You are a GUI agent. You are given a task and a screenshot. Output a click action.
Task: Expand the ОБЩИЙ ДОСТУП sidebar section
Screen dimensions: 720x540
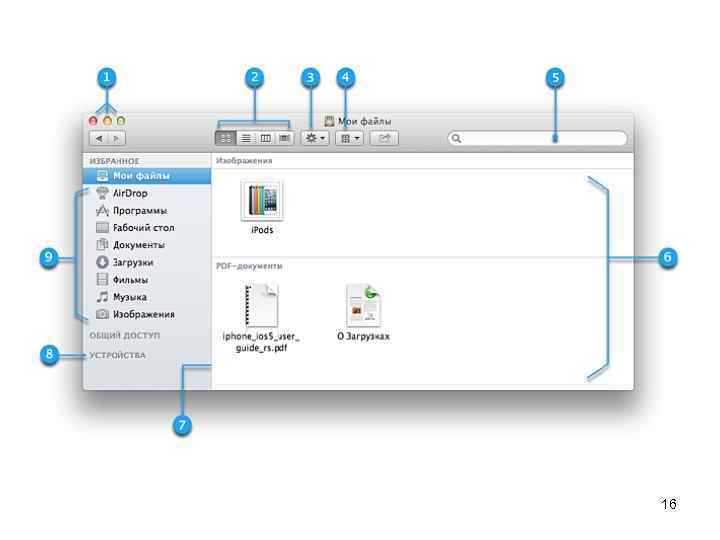(125, 336)
